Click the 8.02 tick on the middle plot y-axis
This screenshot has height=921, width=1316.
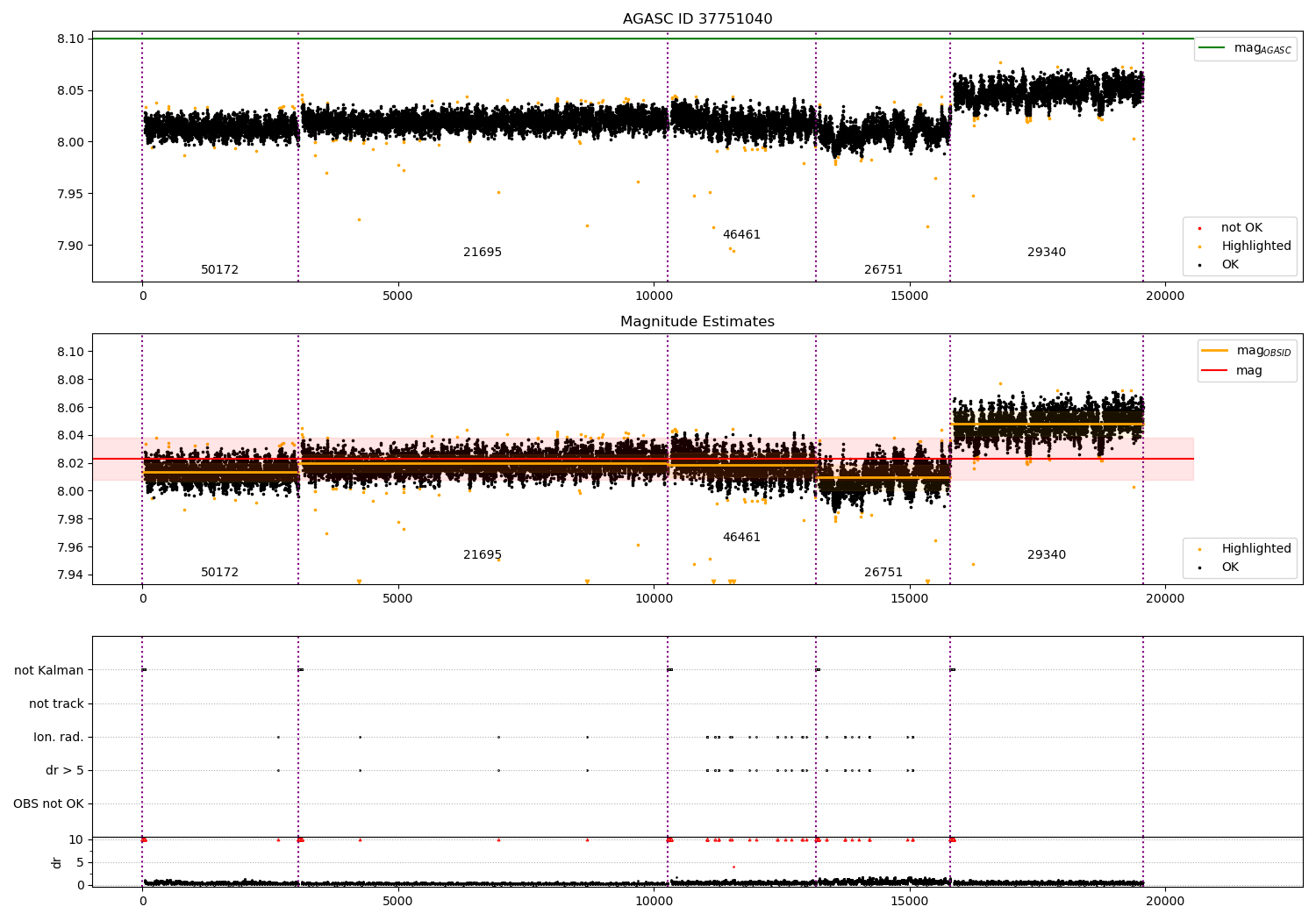[x=72, y=463]
